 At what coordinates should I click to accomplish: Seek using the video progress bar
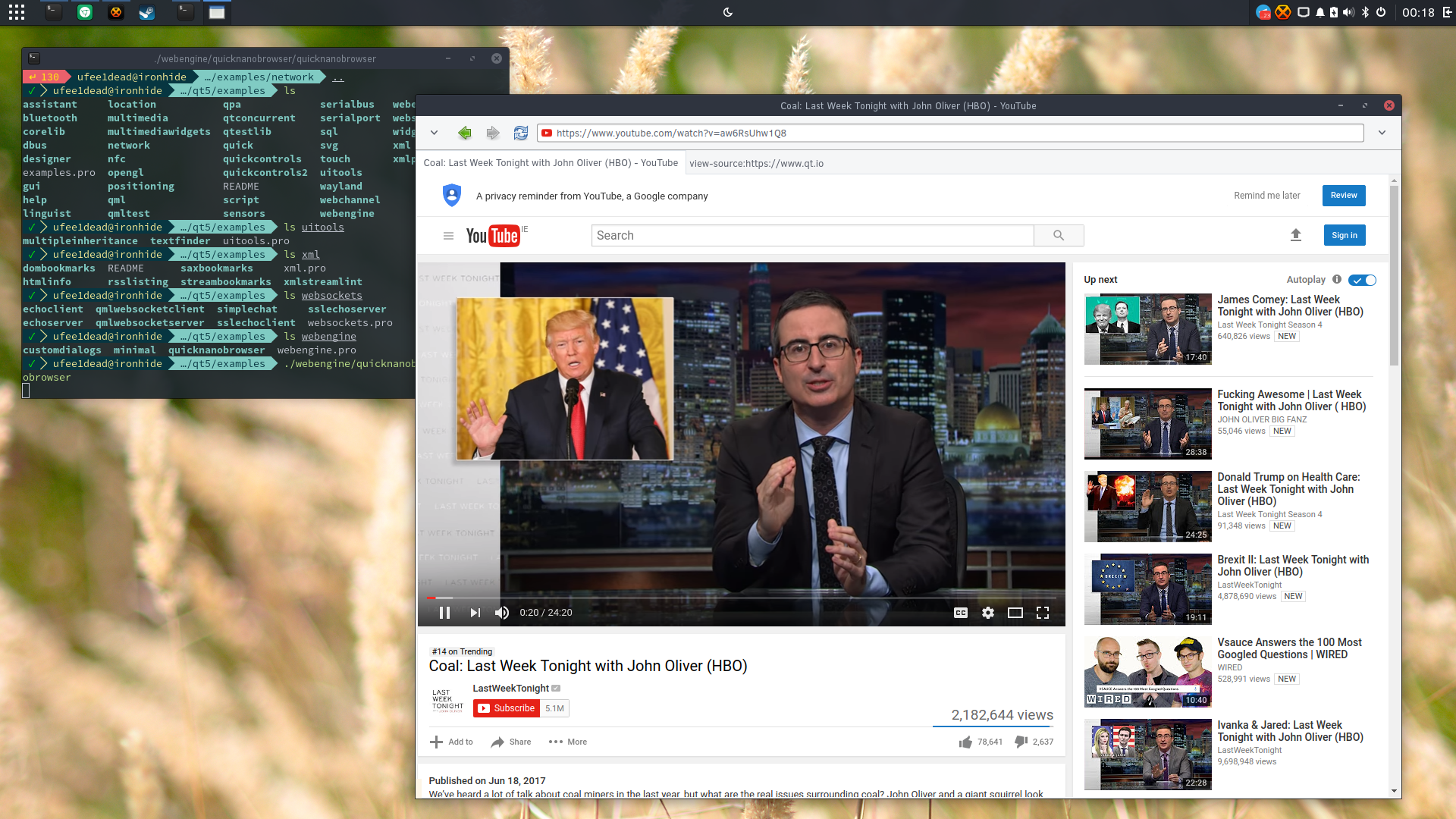[x=741, y=598]
